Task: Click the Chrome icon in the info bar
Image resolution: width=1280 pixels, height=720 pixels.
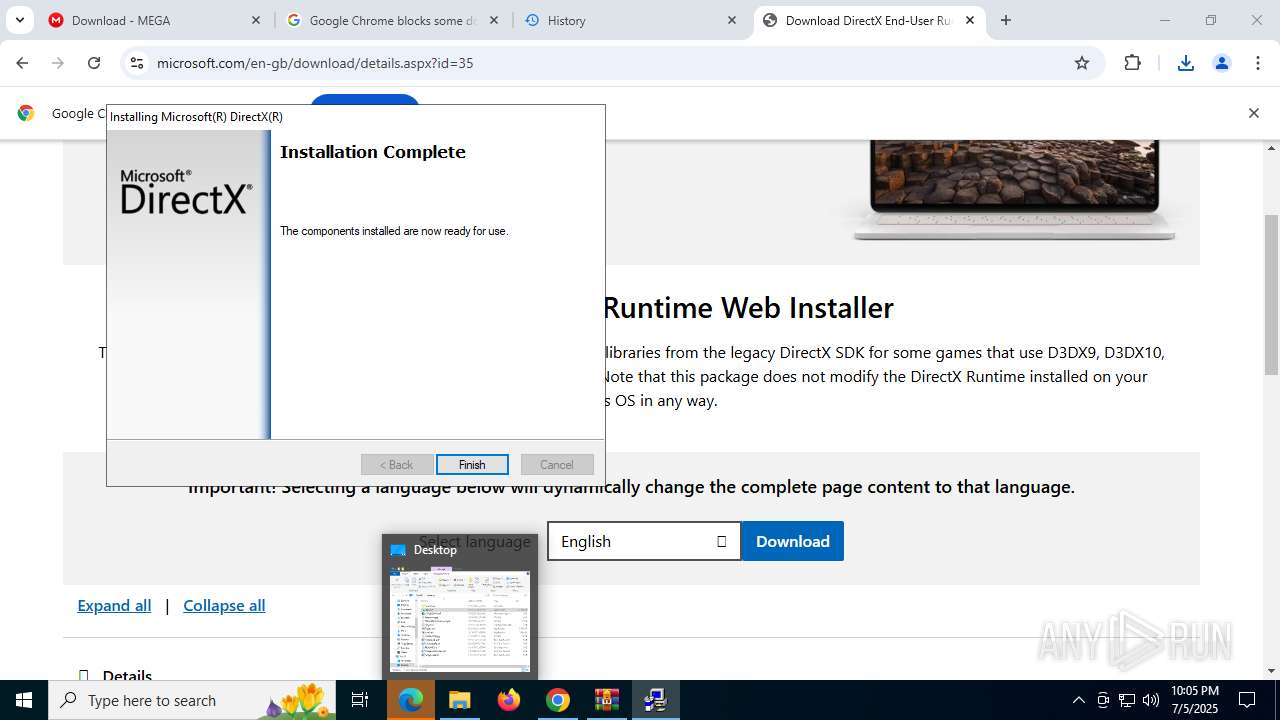Action: point(26,113)
